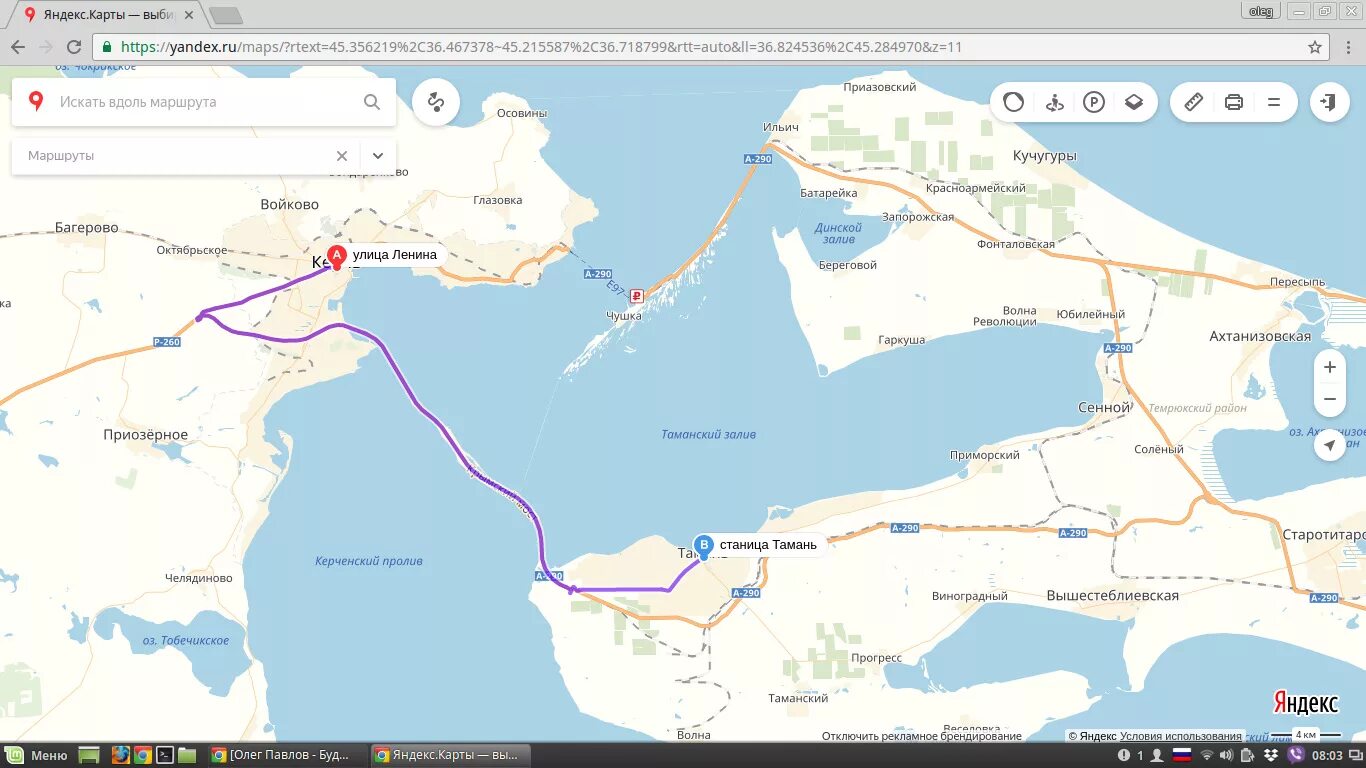Open a new browser tab
Viewport: 1366px width, 768px height.
pyautogui.click(x=226, y=15)
